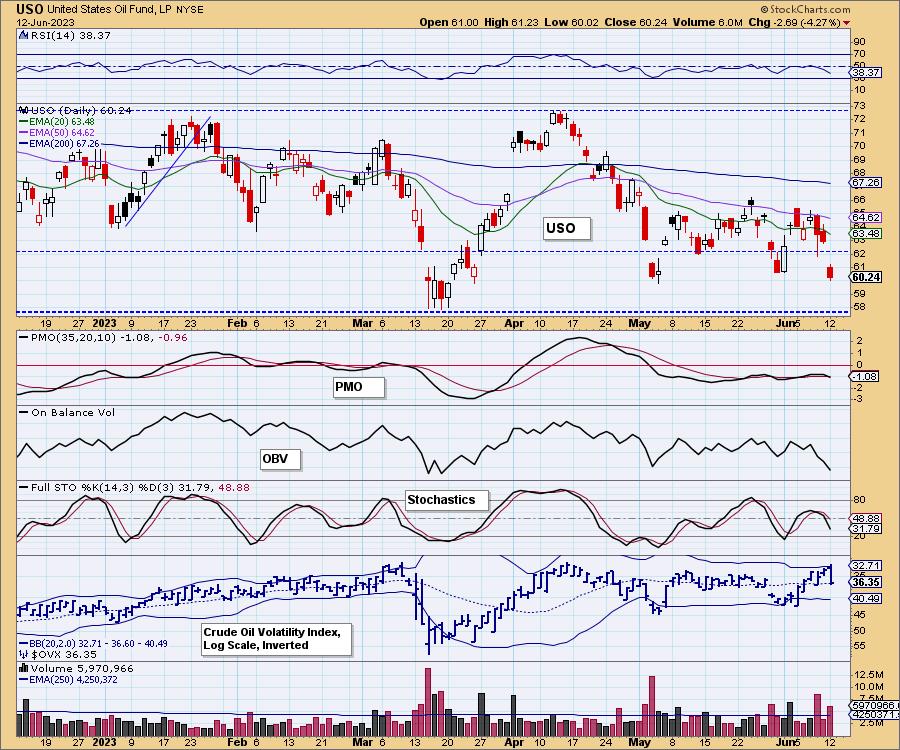
Task: Click the Stochastics annotation box
Action: click(447, 500)
